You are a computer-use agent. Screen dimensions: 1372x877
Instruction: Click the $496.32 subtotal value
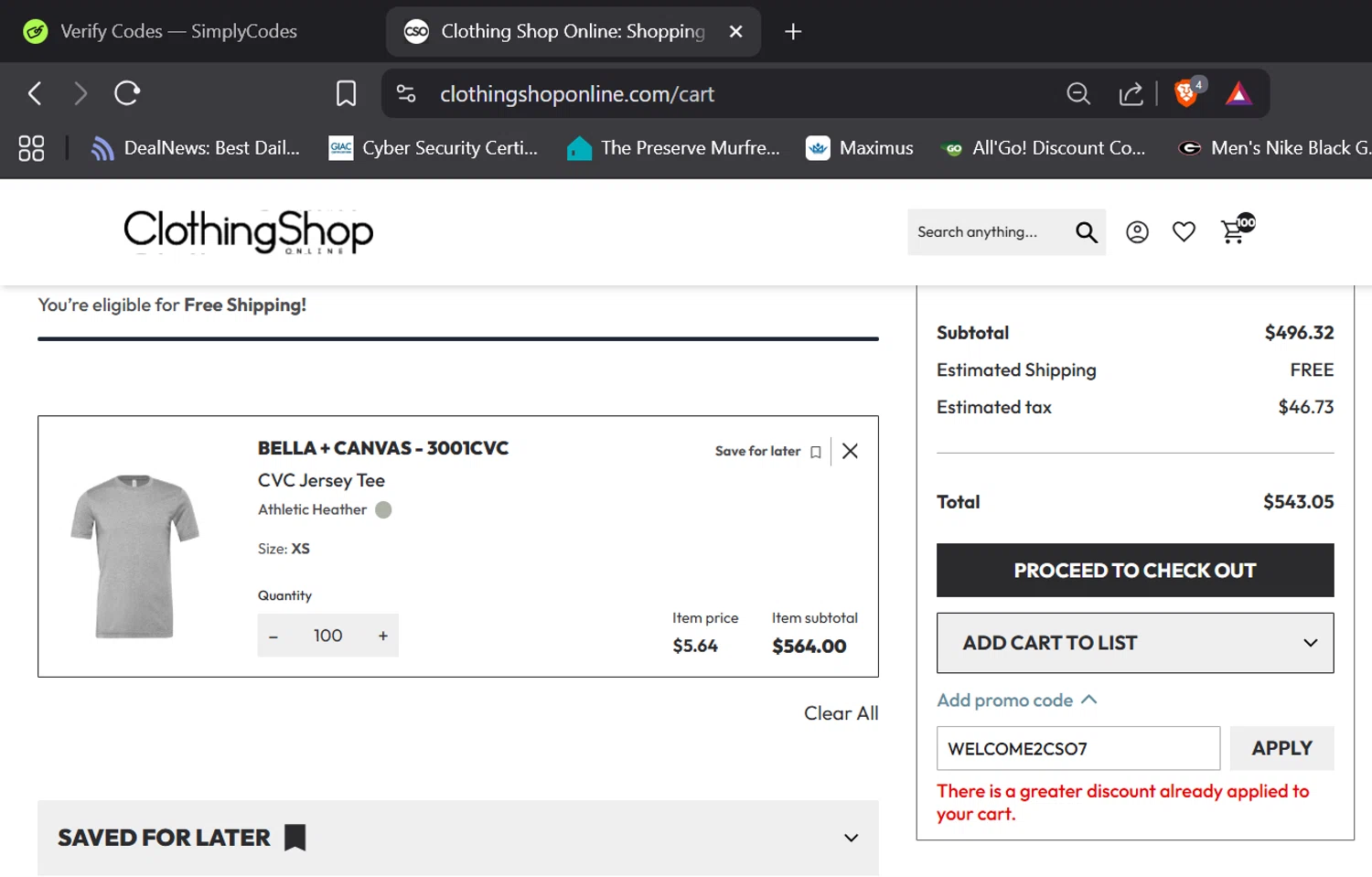[1299, 333]
